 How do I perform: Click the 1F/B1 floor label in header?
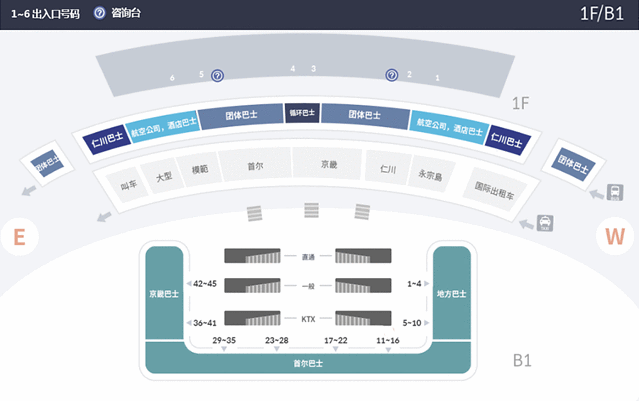coord(601,13)
